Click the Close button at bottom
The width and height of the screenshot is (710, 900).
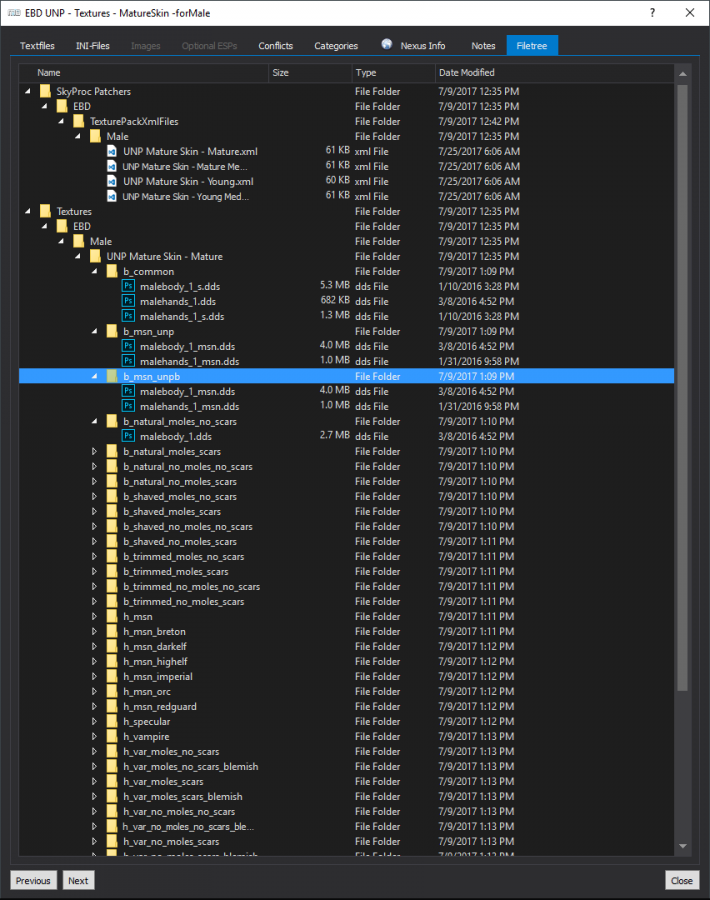682,880
